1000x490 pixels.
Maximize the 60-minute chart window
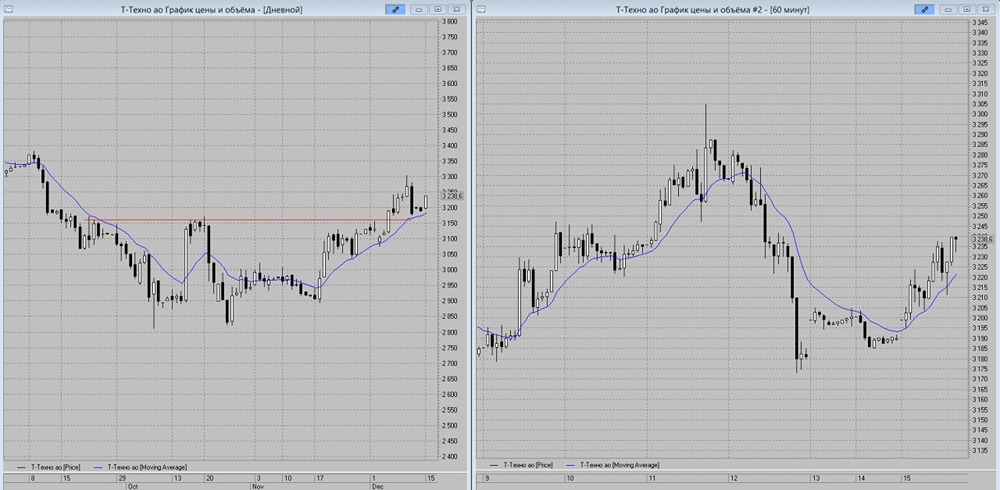point(967,9)
